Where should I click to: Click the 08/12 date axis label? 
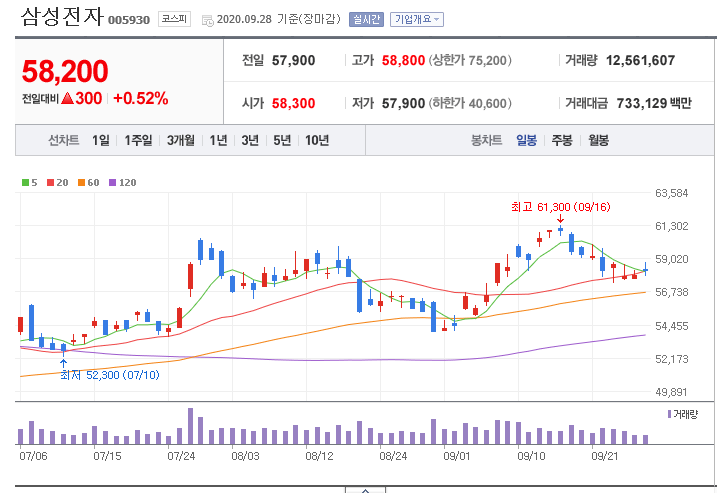click(319, 456)
